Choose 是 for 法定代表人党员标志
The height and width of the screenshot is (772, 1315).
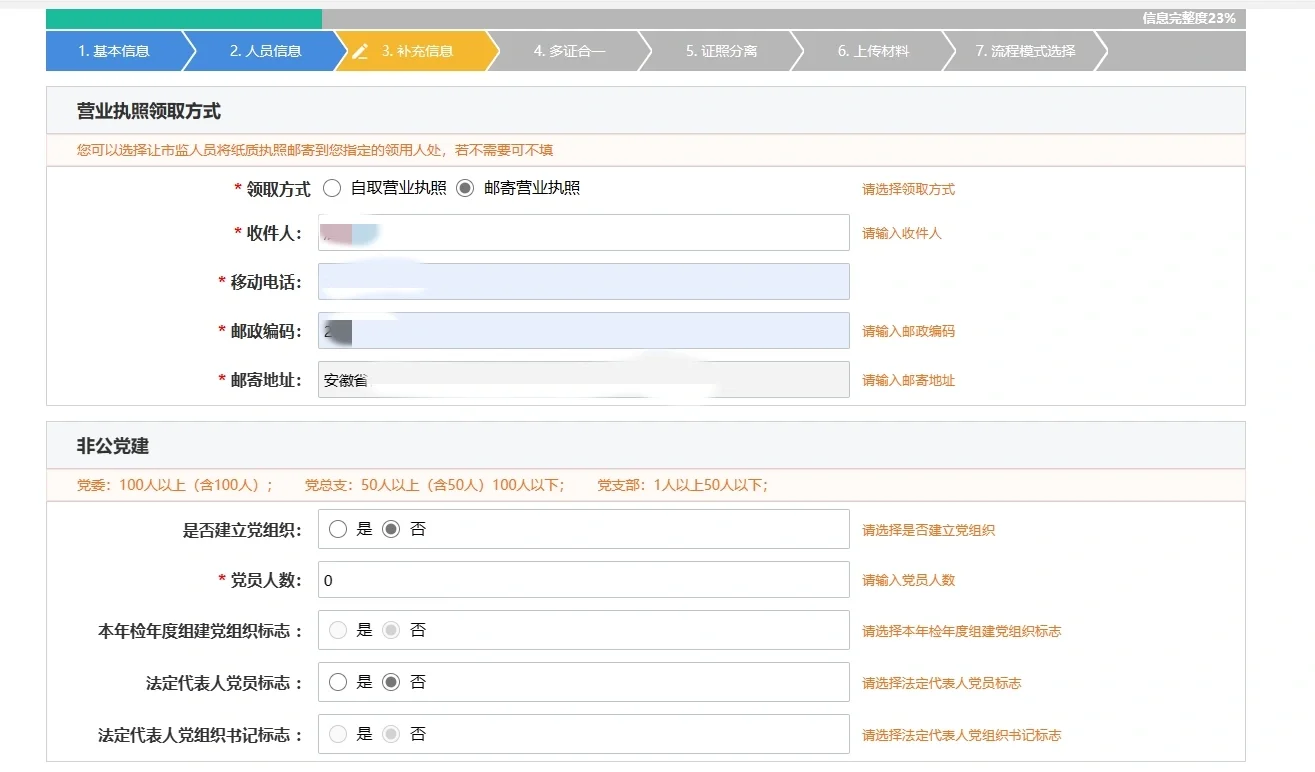pos(338,682)
